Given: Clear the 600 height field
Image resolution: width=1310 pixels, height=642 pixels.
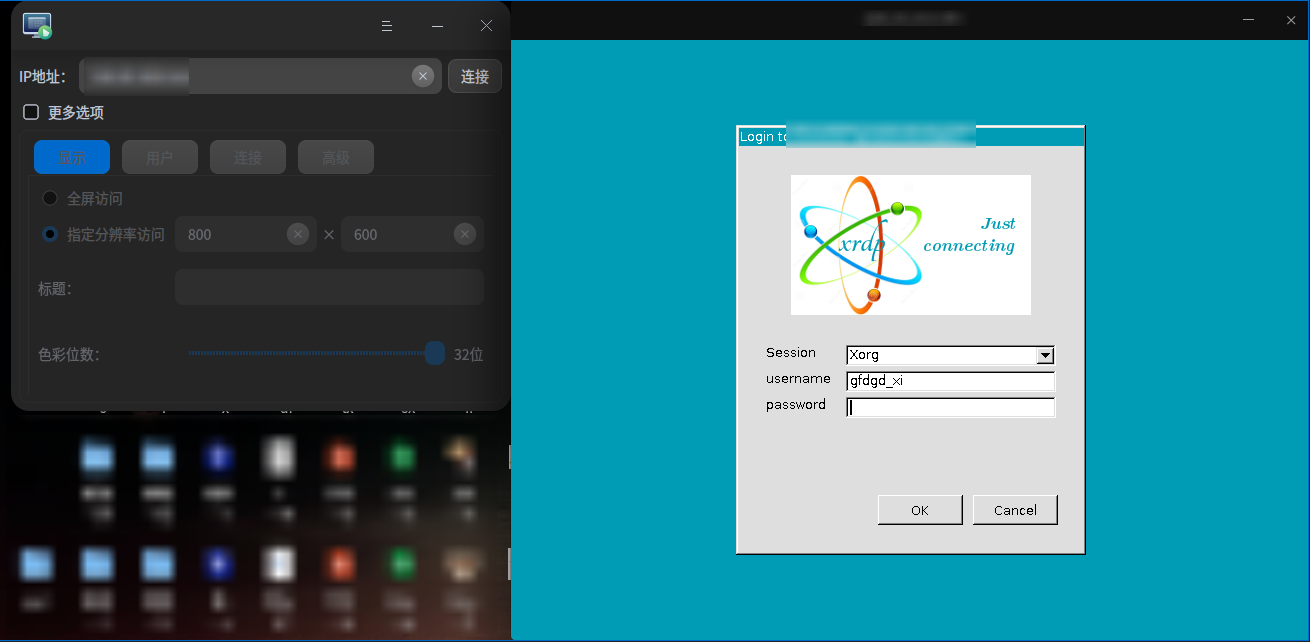Looking at the screenshot, I should pos(465,234).
